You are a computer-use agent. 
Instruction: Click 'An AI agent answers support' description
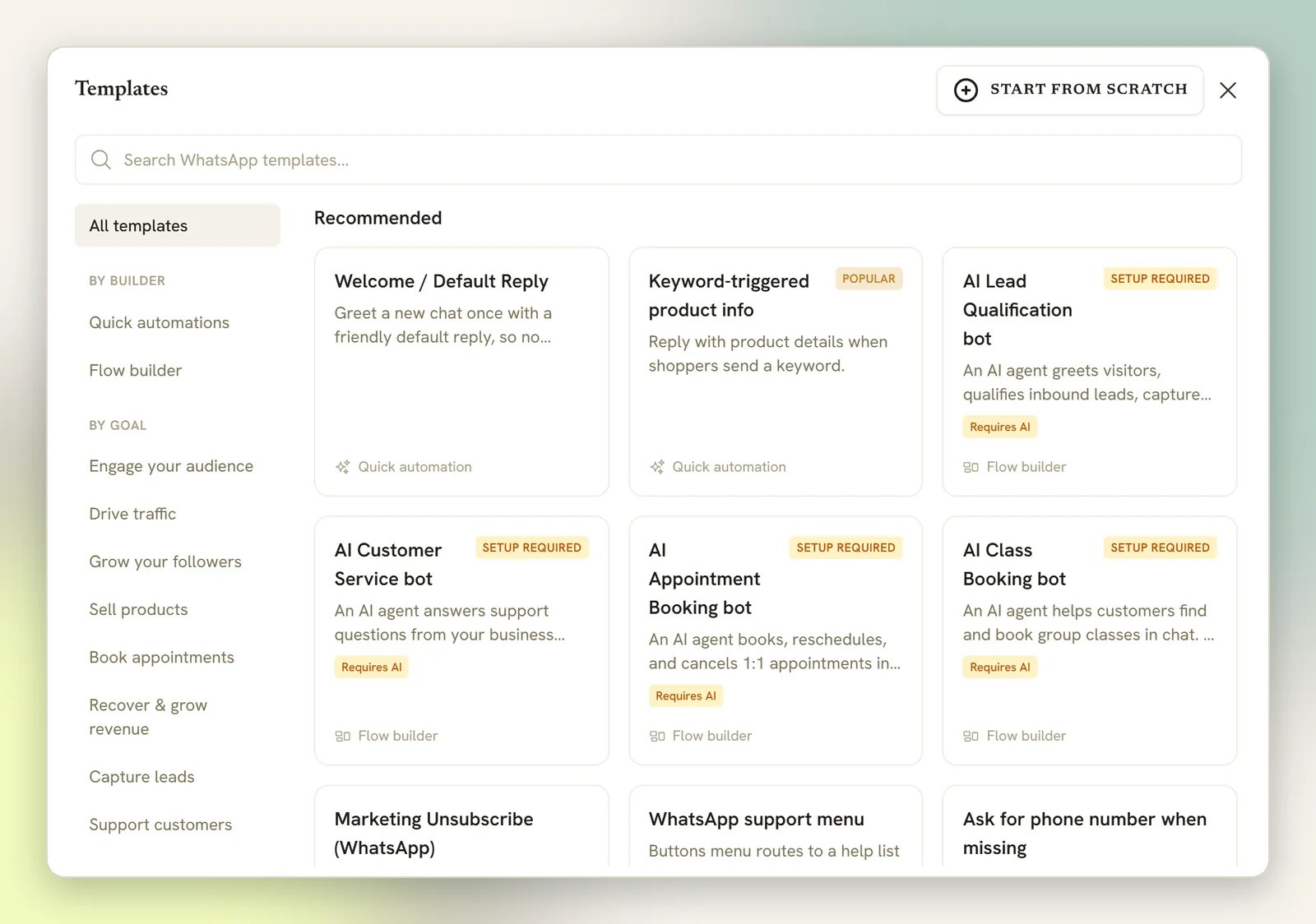point(450,622)
